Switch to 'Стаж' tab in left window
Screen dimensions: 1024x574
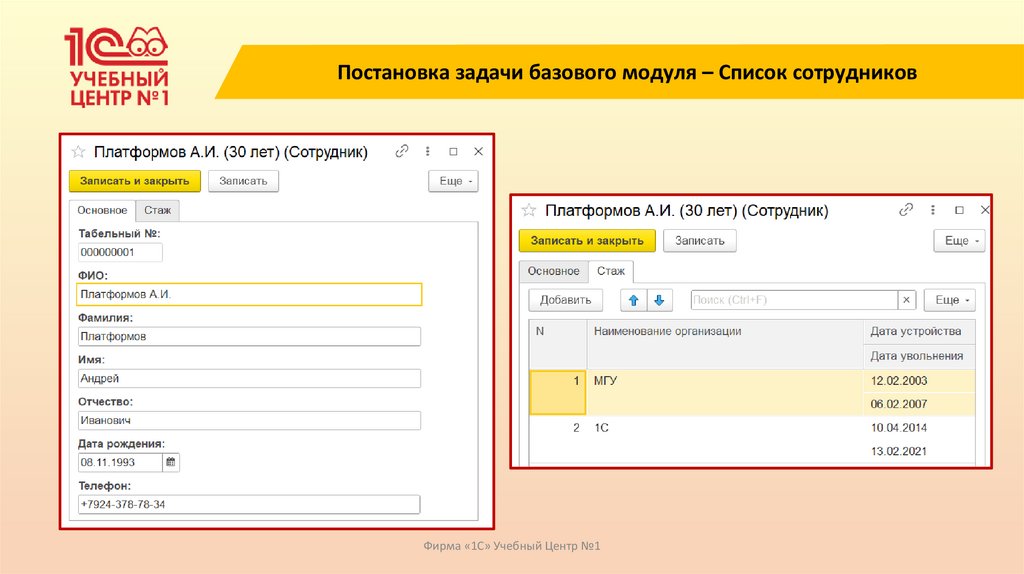(x=157, y=210)
